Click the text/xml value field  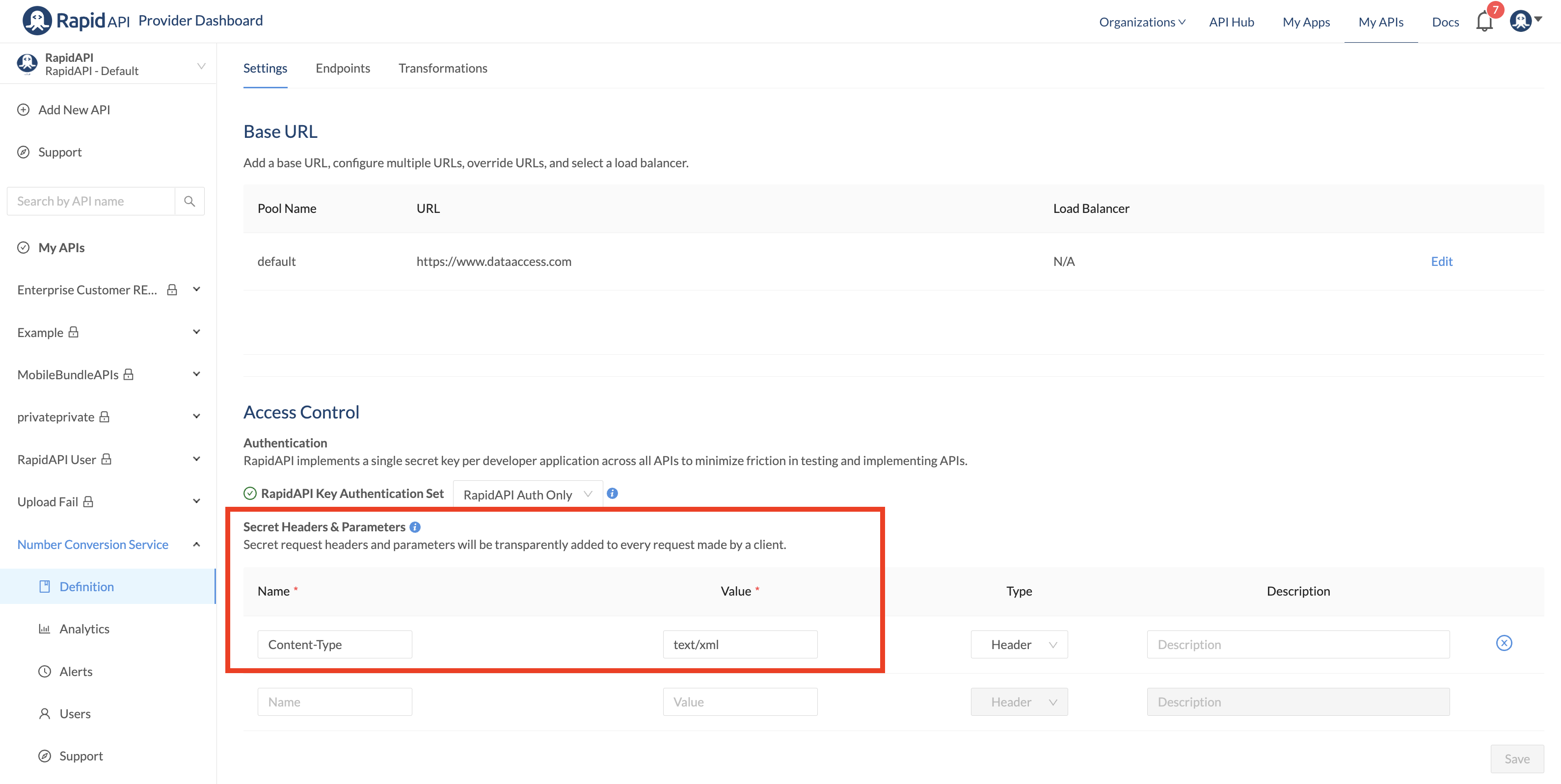click(x=739, y=645)
